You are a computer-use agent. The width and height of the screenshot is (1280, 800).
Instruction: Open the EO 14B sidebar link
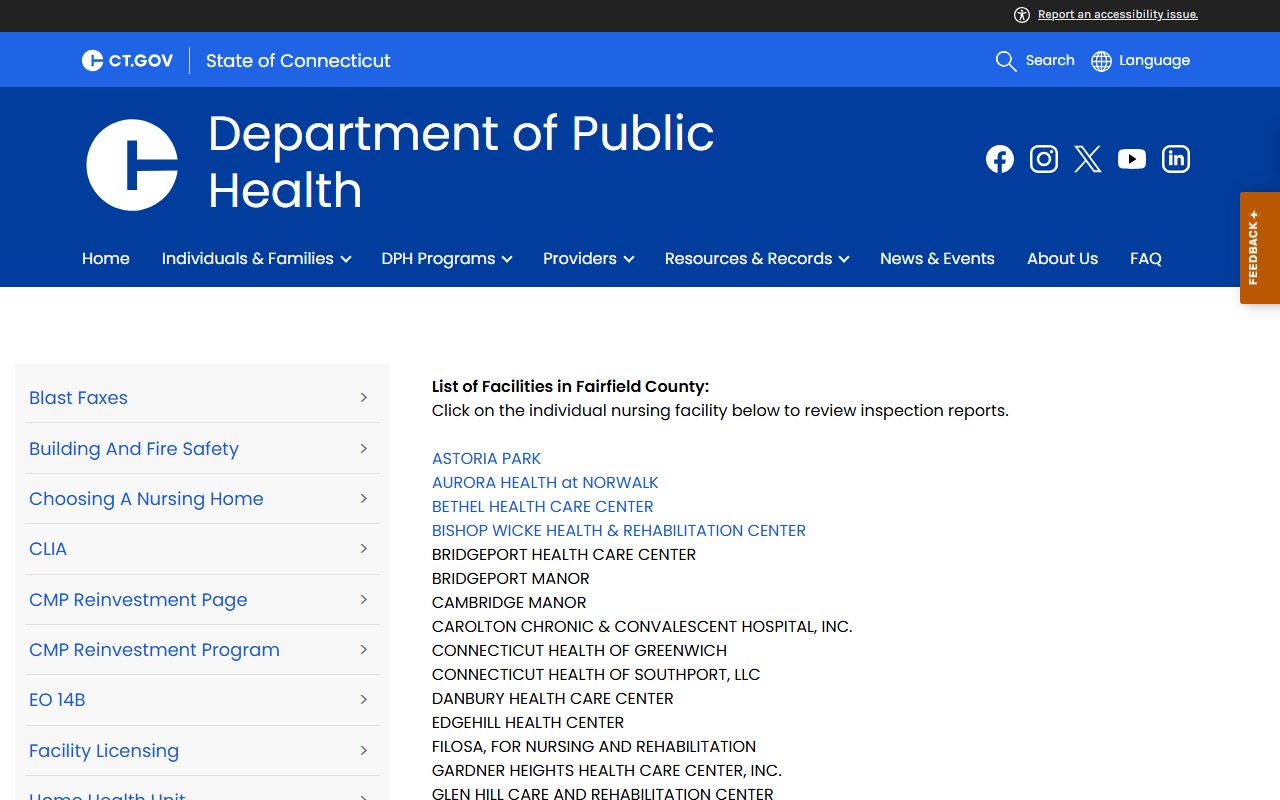coord(57,700)
